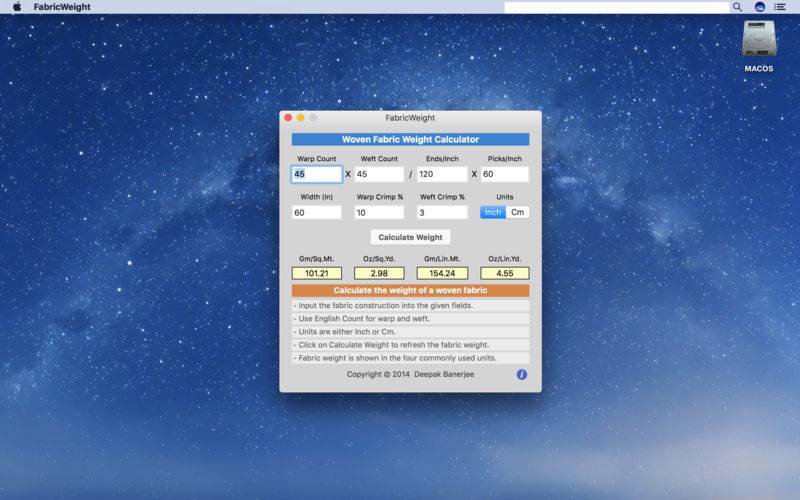Switch units to Cm
This screenshot has width=800, height=500.
tap(517, 212)
